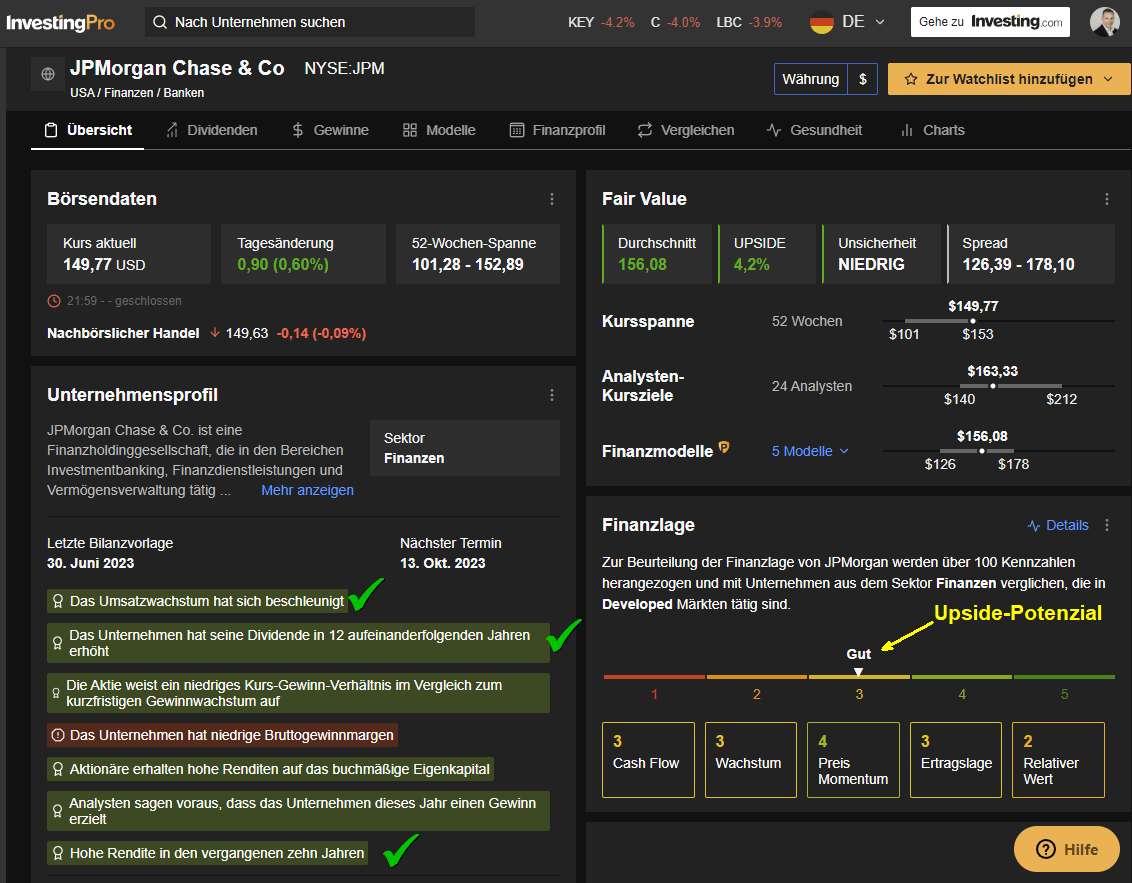Click the USA / Finanzen / Banken breadcrumb
The width and height of the screenshot is (1132, 883).
pos(137,93)
